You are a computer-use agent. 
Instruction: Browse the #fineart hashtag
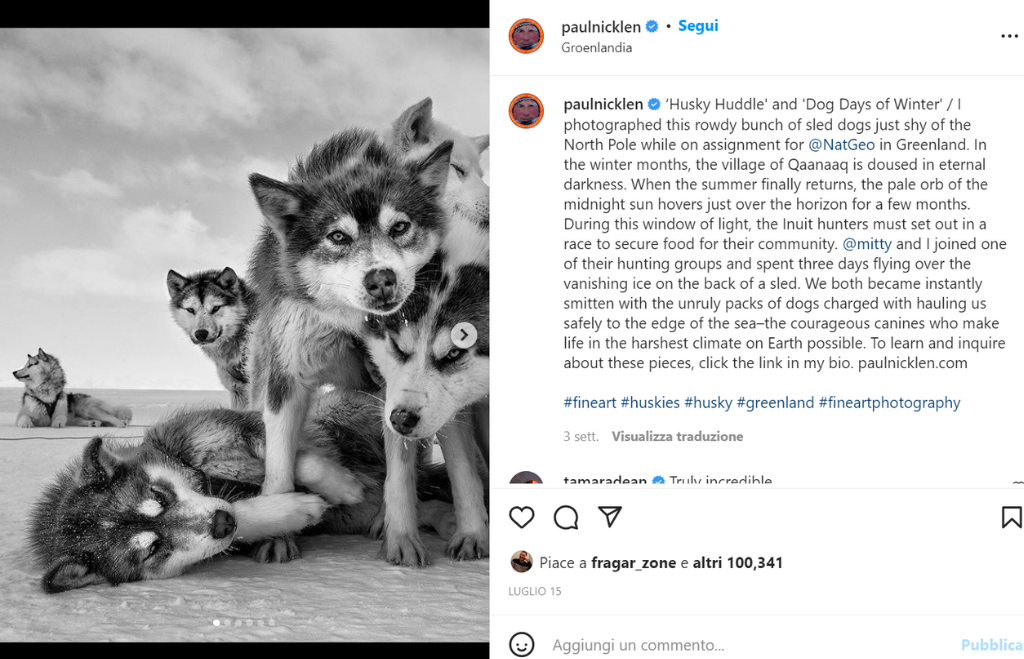pyautogui.click(x=590, y=403)
